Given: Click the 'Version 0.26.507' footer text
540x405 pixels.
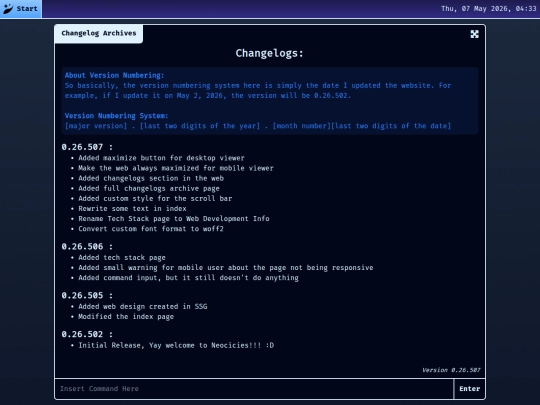Looking at the screenshot, I should 451,370.
